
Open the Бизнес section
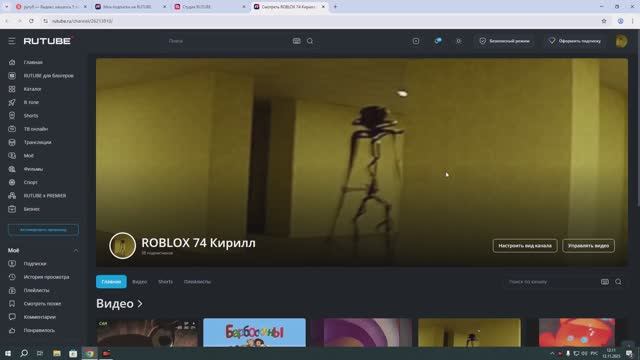coord(31,209)
